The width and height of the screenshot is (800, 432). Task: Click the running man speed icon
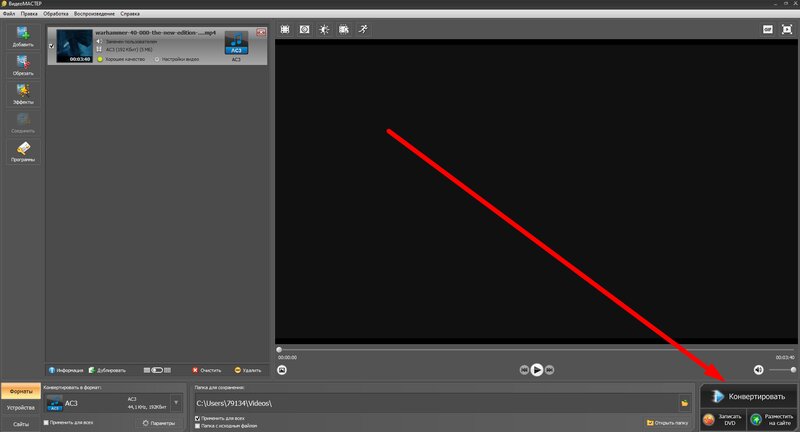[x=363, y=30]
